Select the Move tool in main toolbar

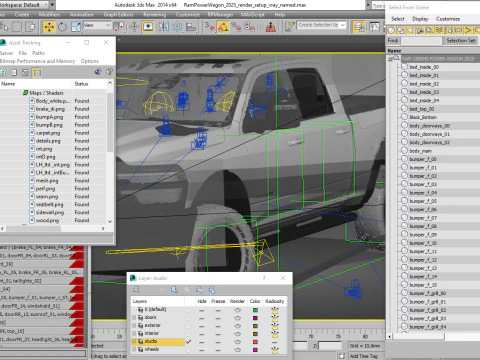(x=49, y=27)
